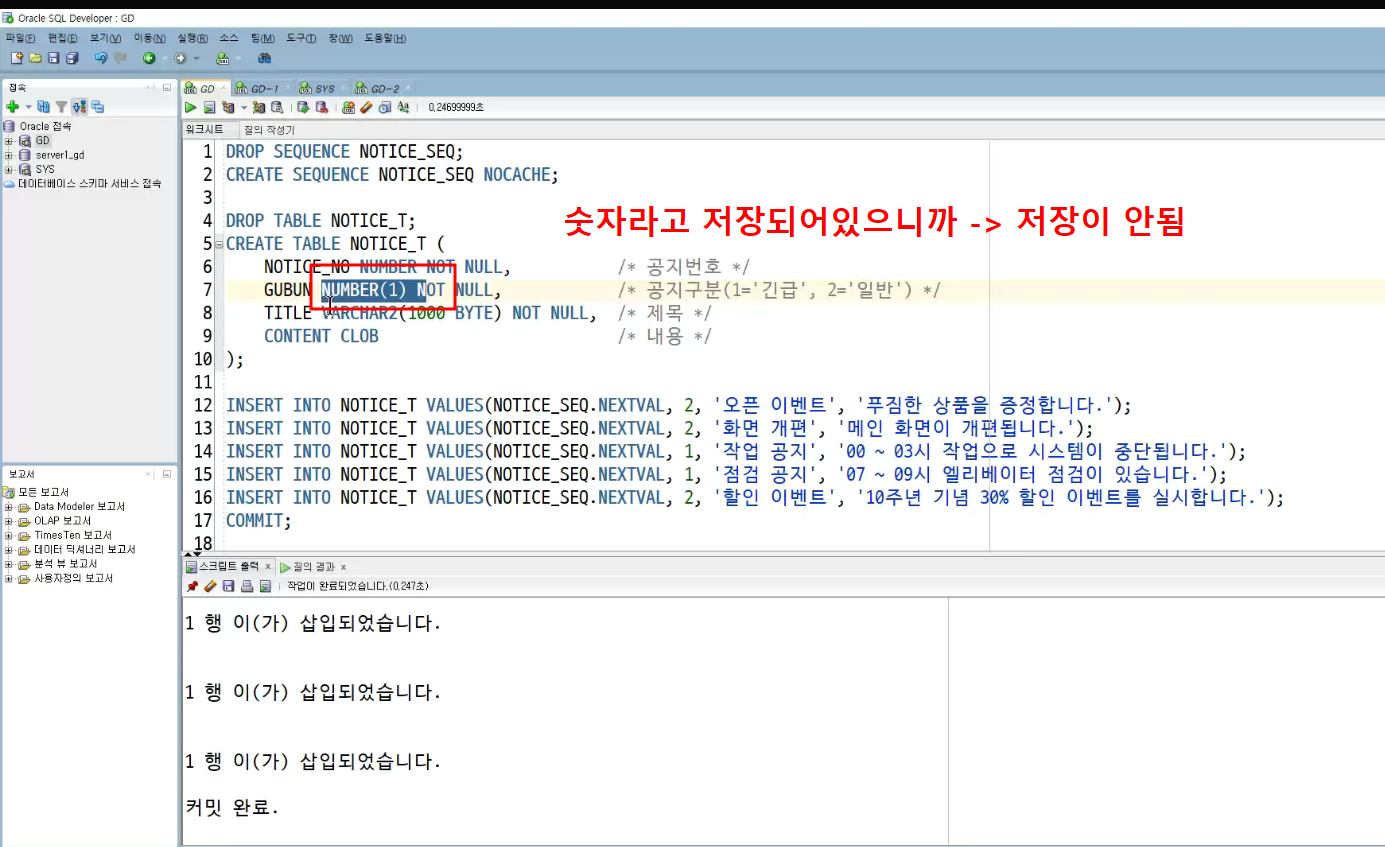The image size is (1385, 847).
Task: Save the worksheet with the single floppy-disk icon
Action: [53, 58]
